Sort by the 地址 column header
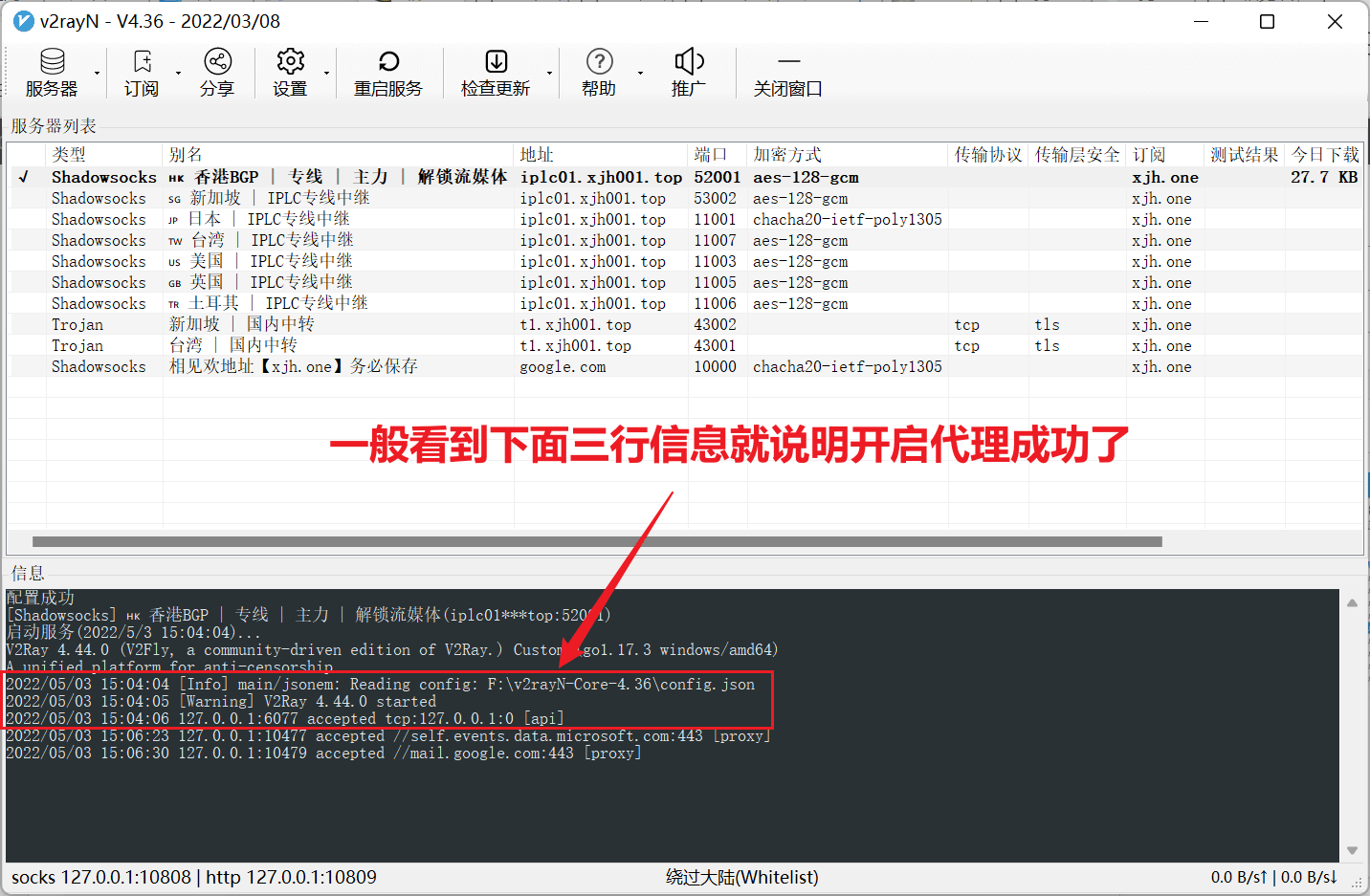The width and height of the screenshot is (1370, 896). (x=601, y=155)
